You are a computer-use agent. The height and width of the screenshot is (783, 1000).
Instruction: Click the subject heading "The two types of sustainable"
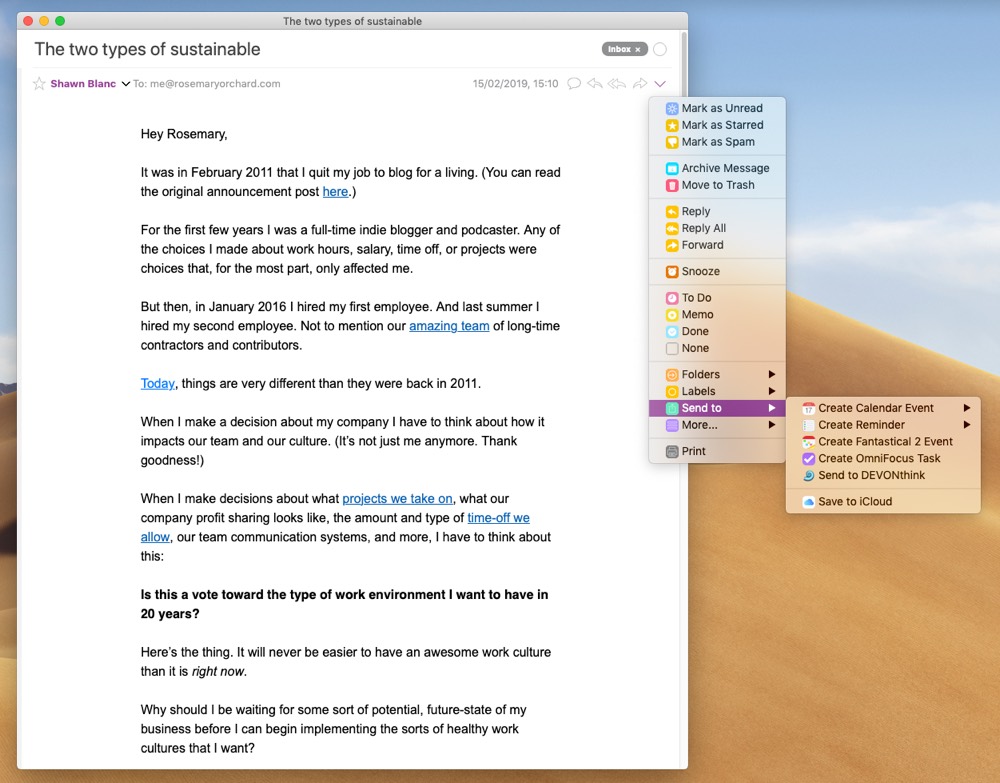click(x=147, y=49)
